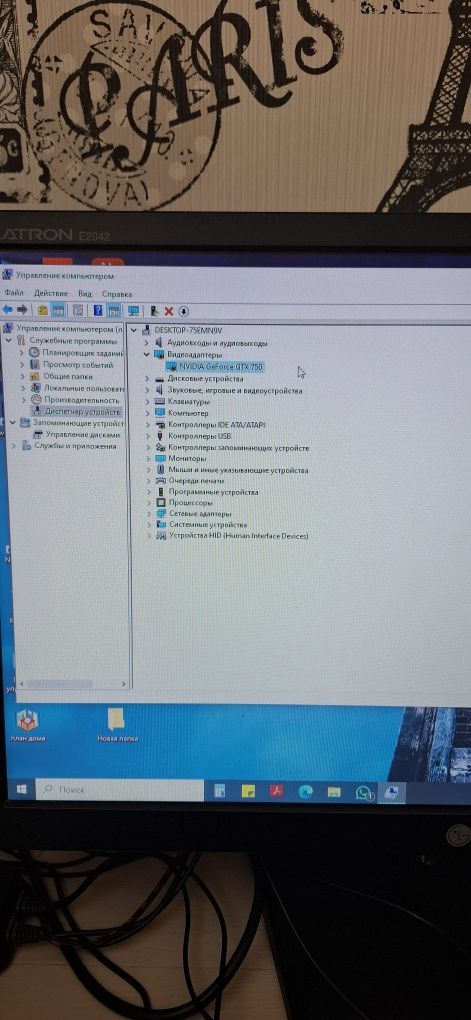The width and height of the screenshot is (471, 1020).
Task: Select Устройства HID (Human Interface Devices)
Action: [239, 536]
